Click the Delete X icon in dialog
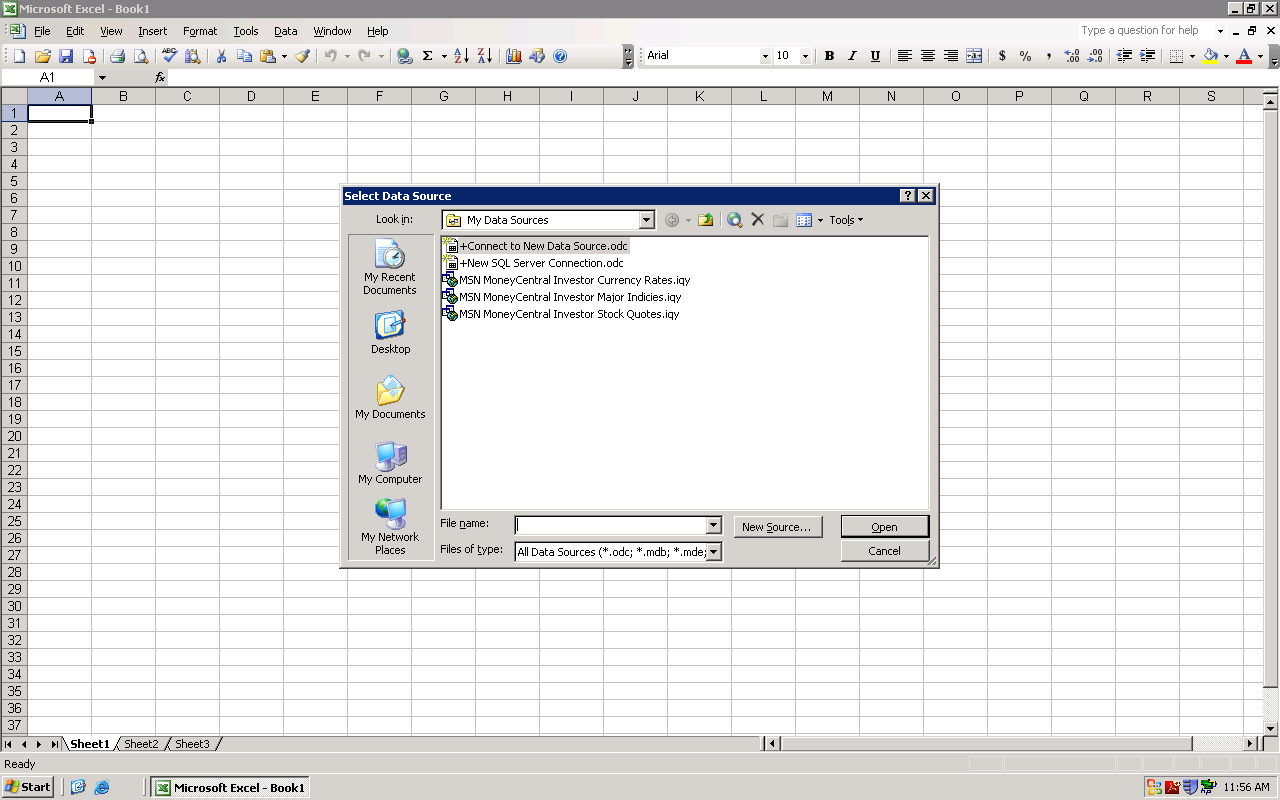1280x800 pixels. point(758,220)
